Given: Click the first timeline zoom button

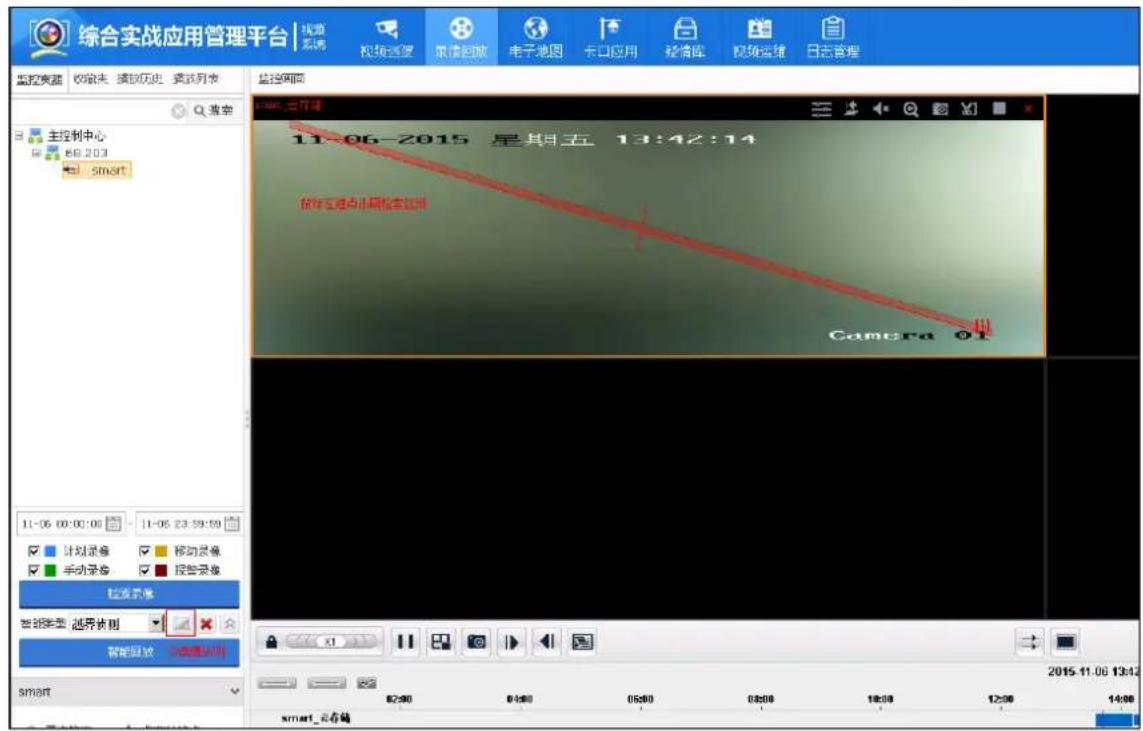Looking at the screenshot, I should [277, 684].
